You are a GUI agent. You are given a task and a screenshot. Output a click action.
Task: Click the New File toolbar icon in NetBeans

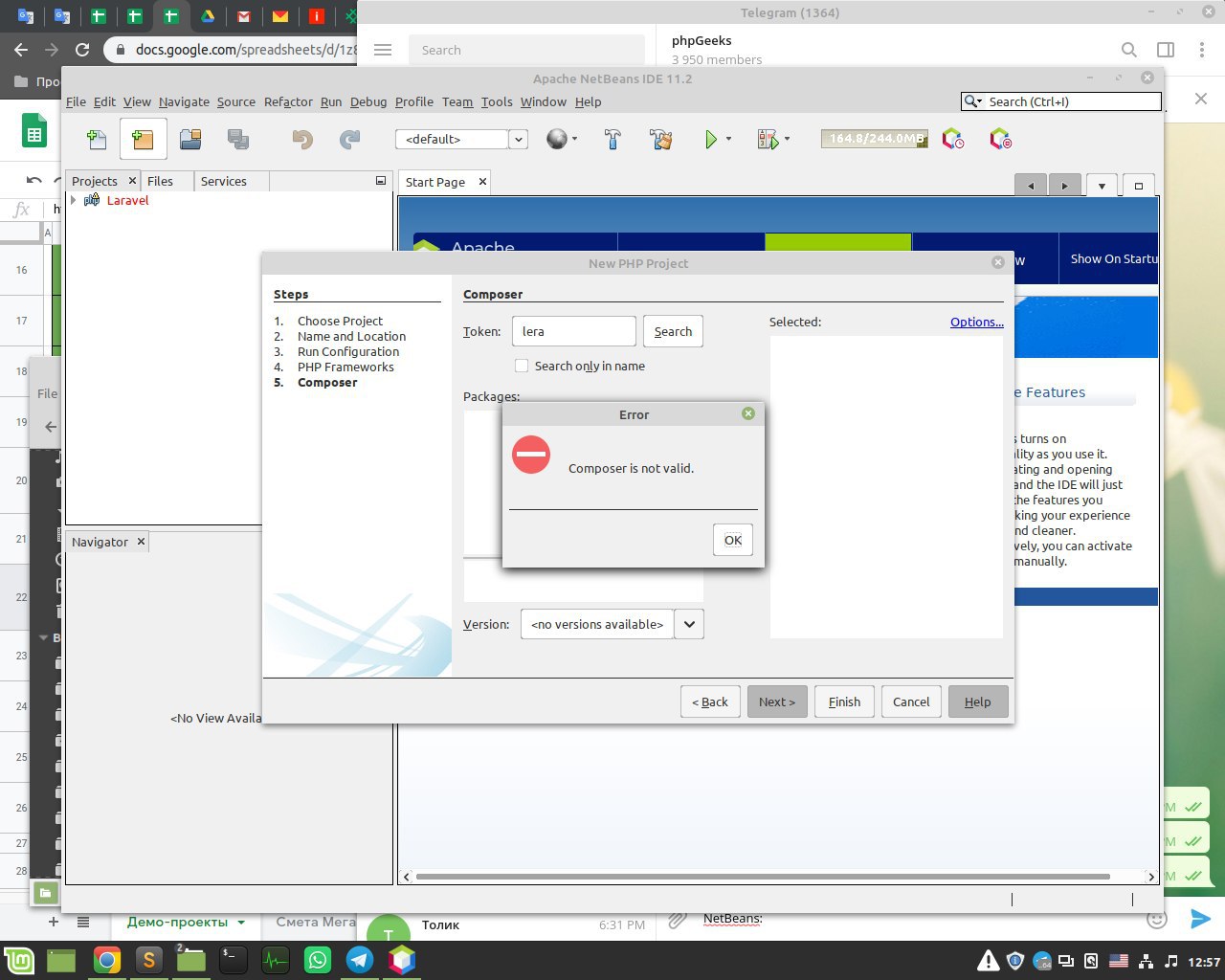pyautogui.click(x=97, y=140)
